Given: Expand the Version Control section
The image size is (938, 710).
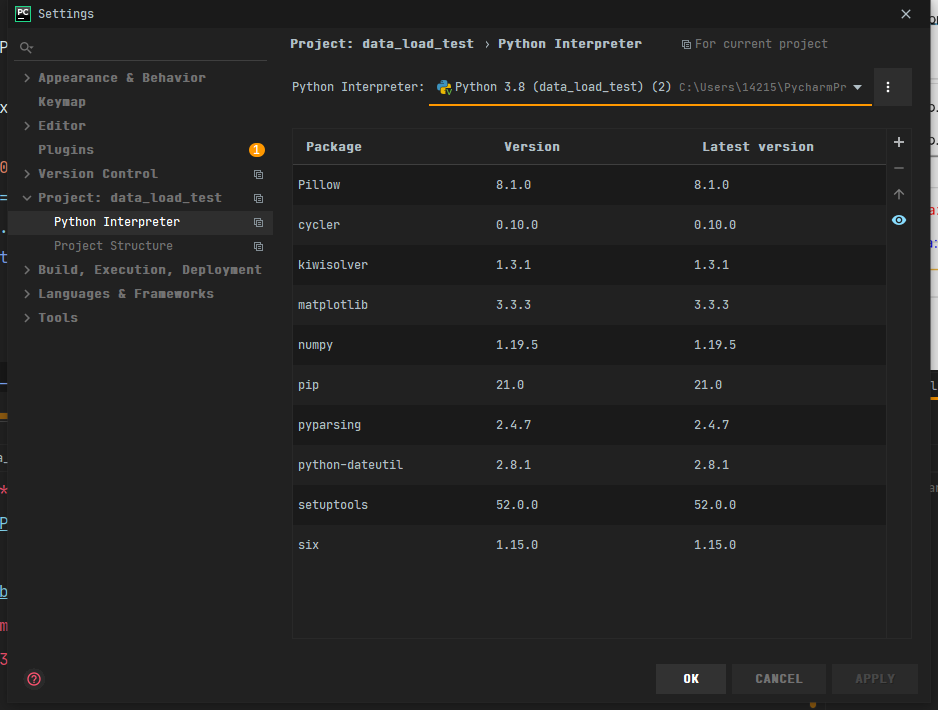Looking at the screenshot, I should (x=27, y=173).
